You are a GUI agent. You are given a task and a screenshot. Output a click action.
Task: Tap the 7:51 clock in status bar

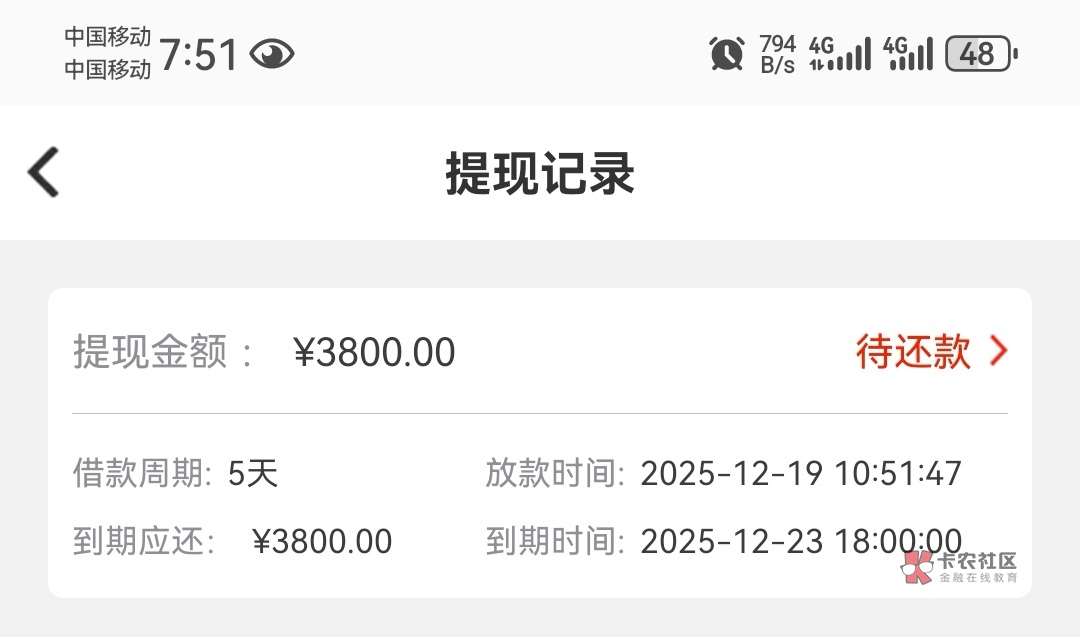point(199,54)
